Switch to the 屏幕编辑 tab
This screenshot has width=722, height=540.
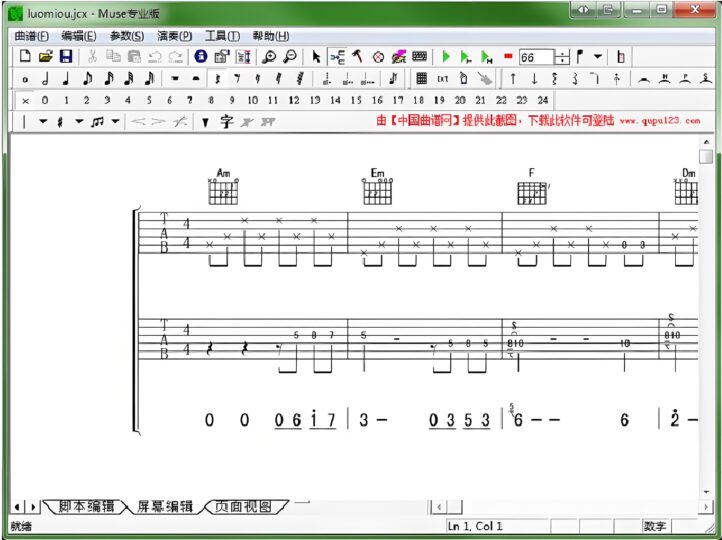165,507
